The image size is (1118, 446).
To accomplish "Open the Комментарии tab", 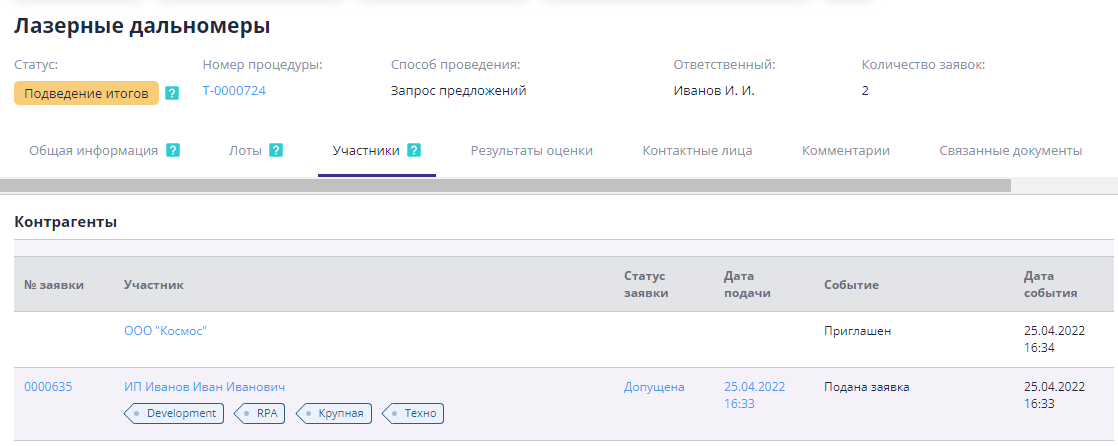I will (x=845, y=151).
